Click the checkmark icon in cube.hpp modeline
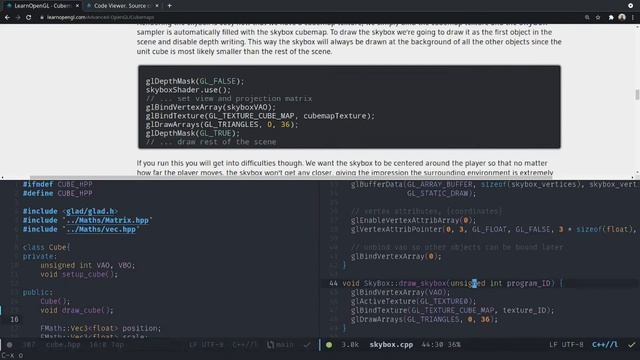 coord(307,345)
